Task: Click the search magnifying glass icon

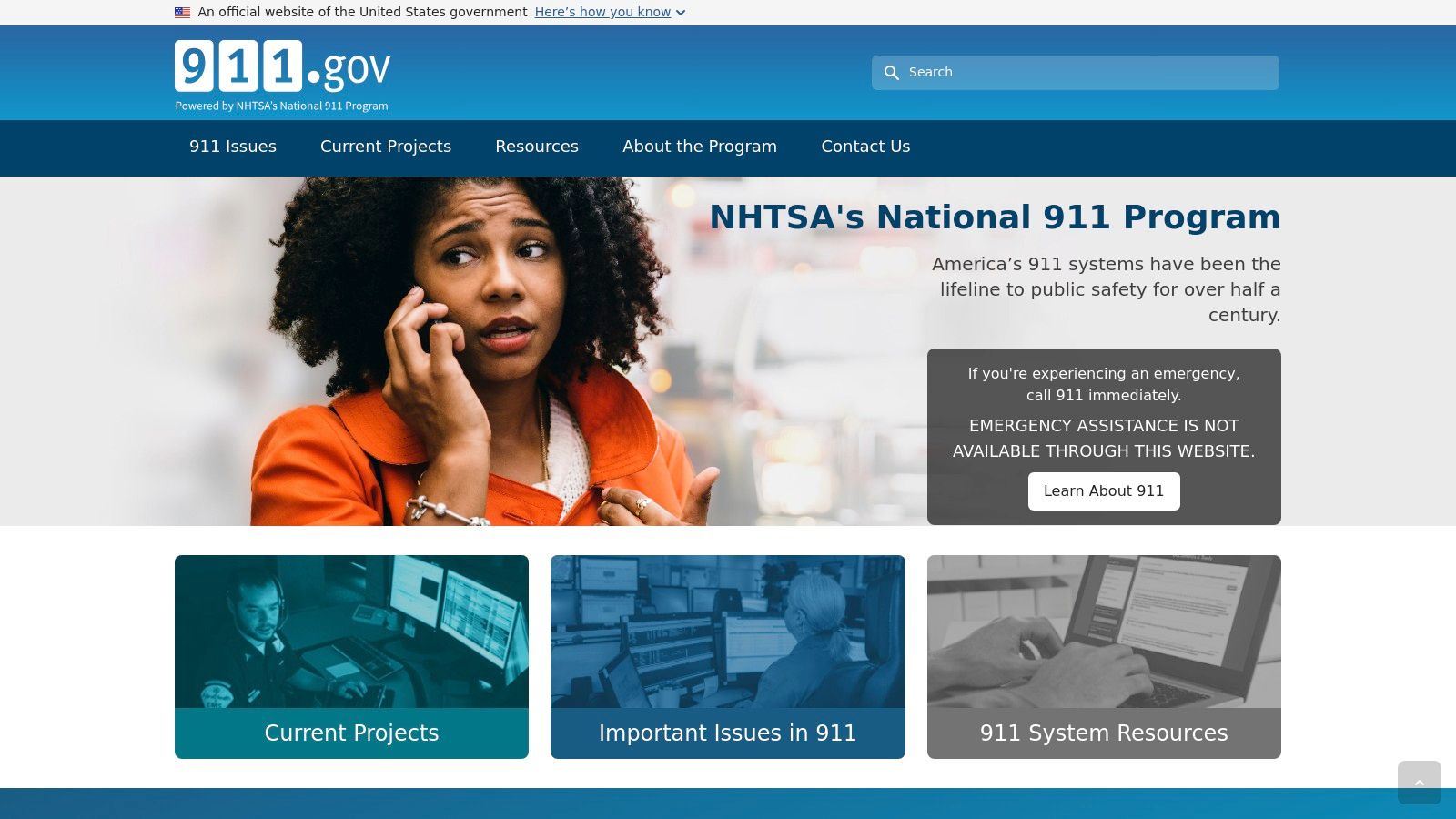Action: pos(892,72)
